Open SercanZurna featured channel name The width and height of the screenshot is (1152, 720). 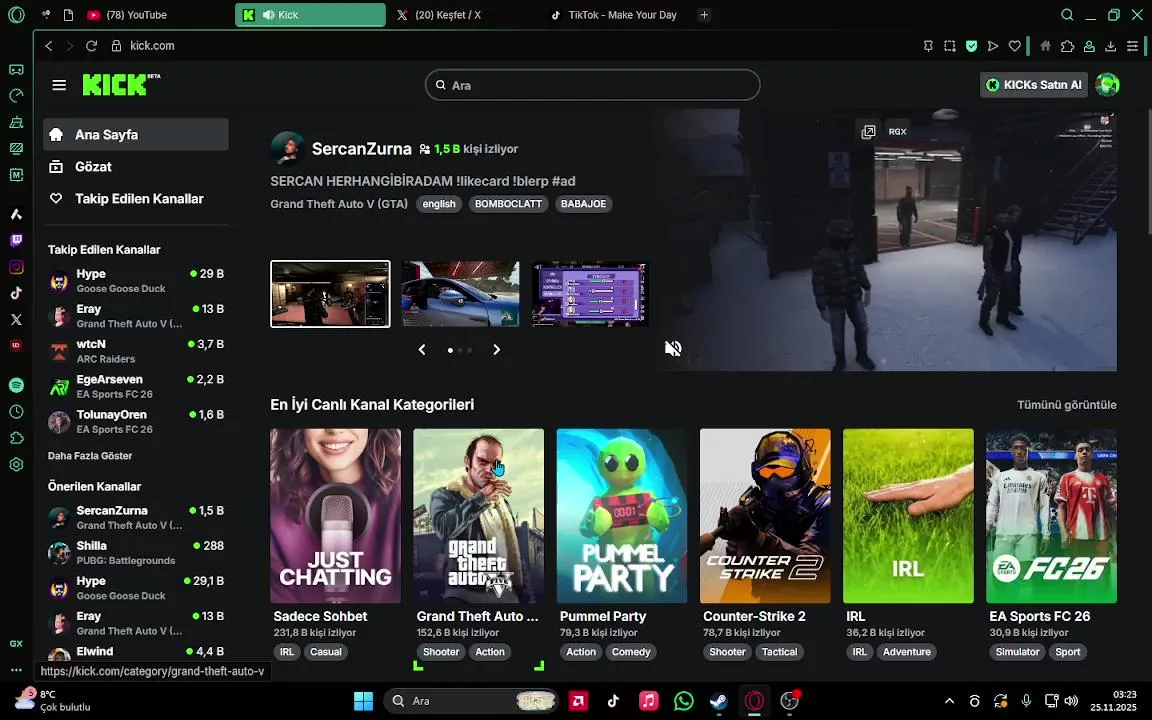coord(361,149)
